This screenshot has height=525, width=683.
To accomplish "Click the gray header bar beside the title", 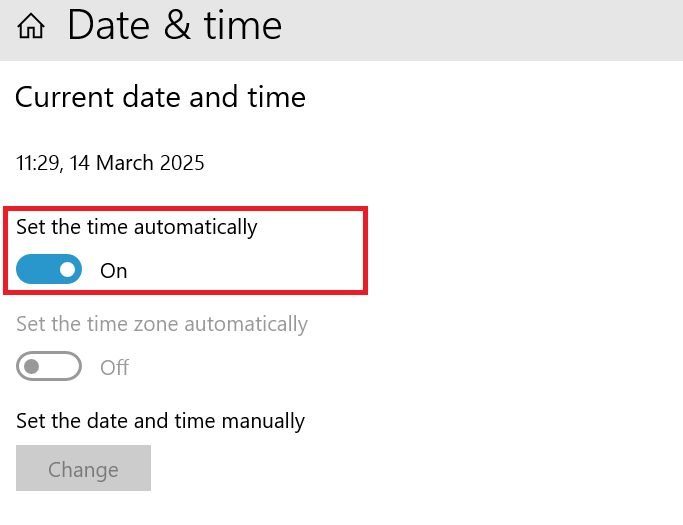I will 480,28.
